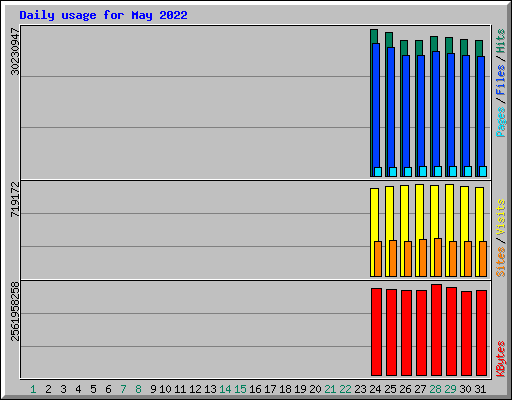This screenshot has height=400, width=512.
Task: Select the red KBytes bar for day 28
Action: pyautogui.click(x=436, y=330)
